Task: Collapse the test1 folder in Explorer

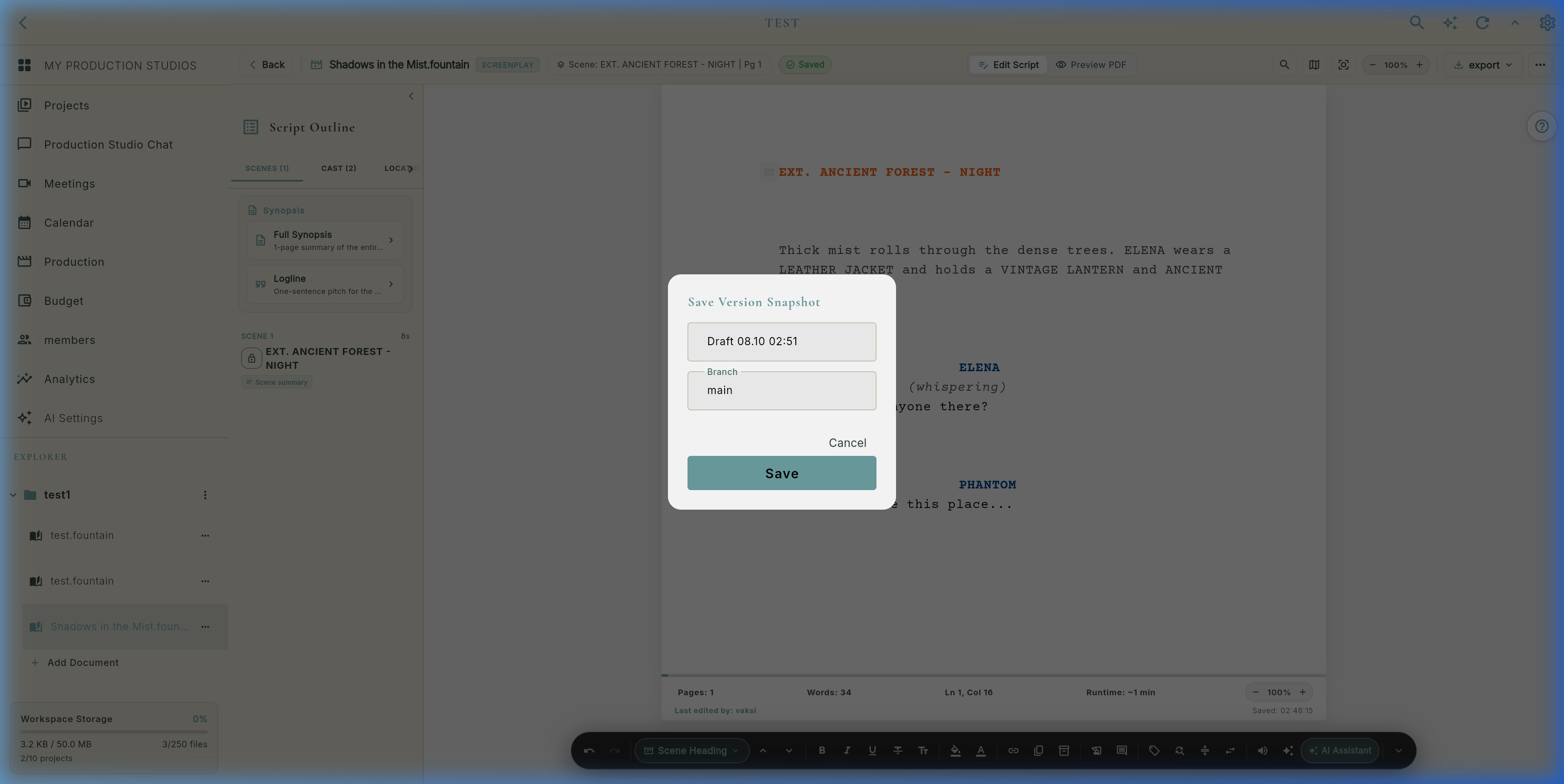Action: (x=13, y=495)
